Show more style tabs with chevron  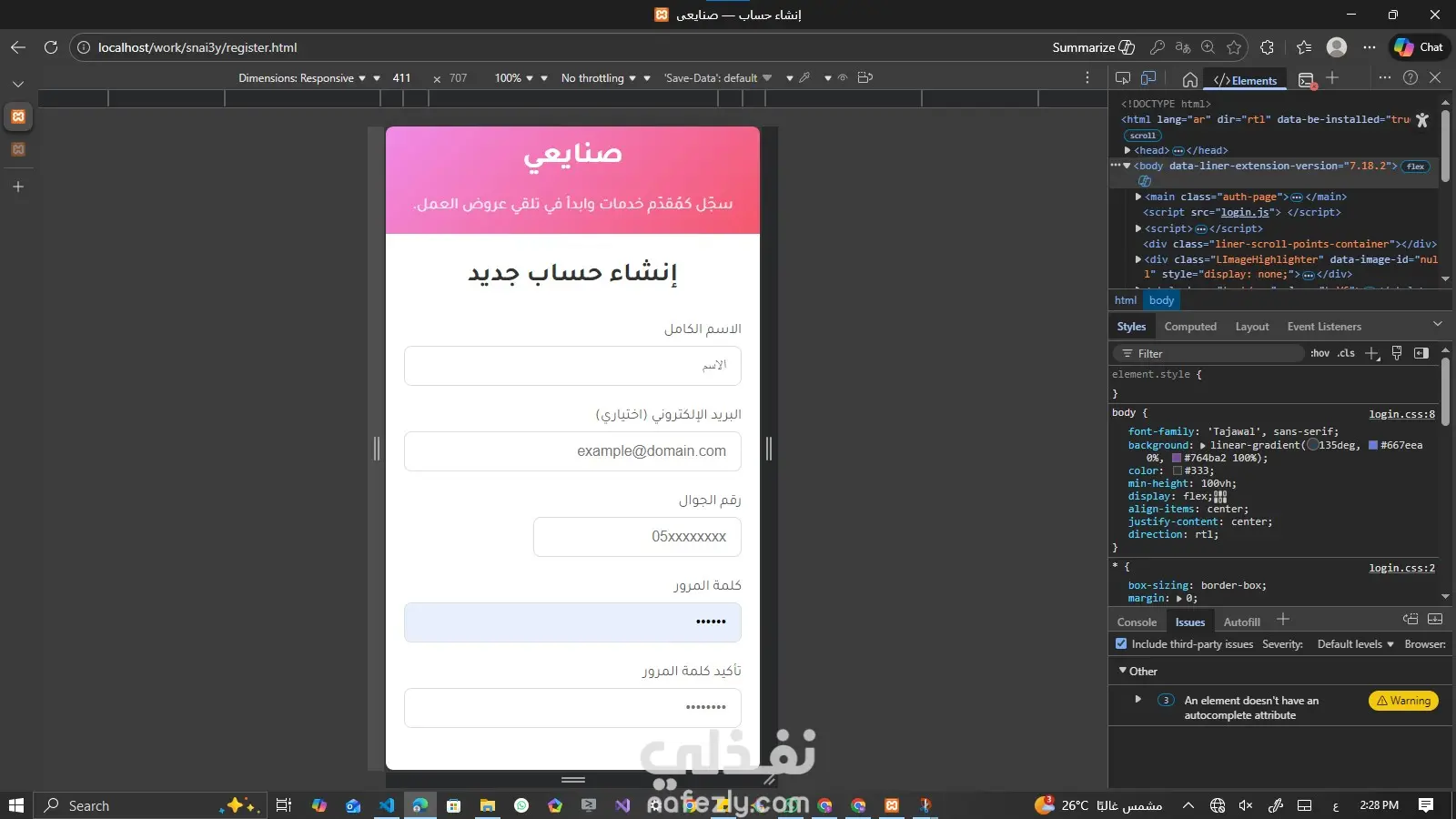(1438, 324)
